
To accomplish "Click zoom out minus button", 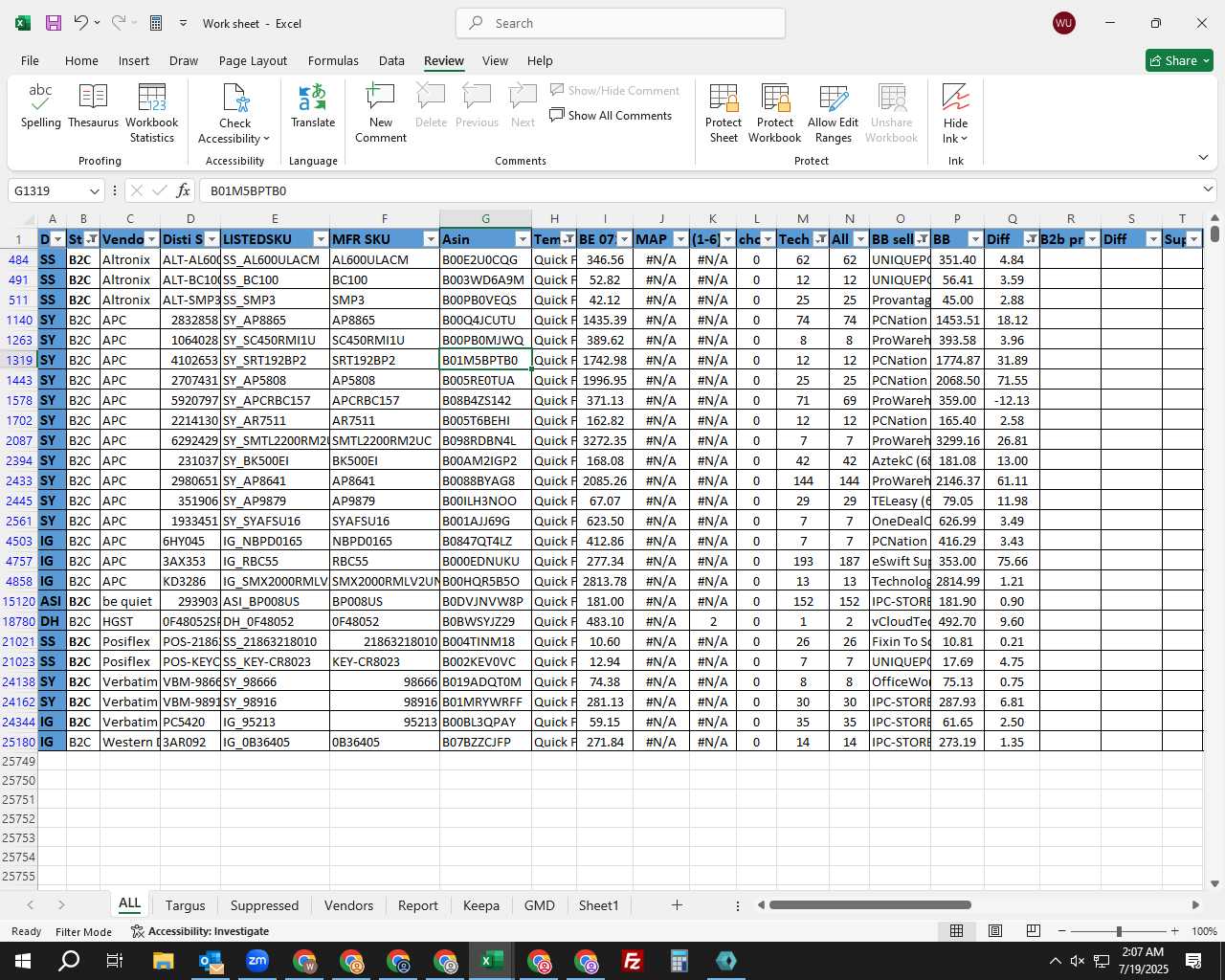I will (1062, 931).
